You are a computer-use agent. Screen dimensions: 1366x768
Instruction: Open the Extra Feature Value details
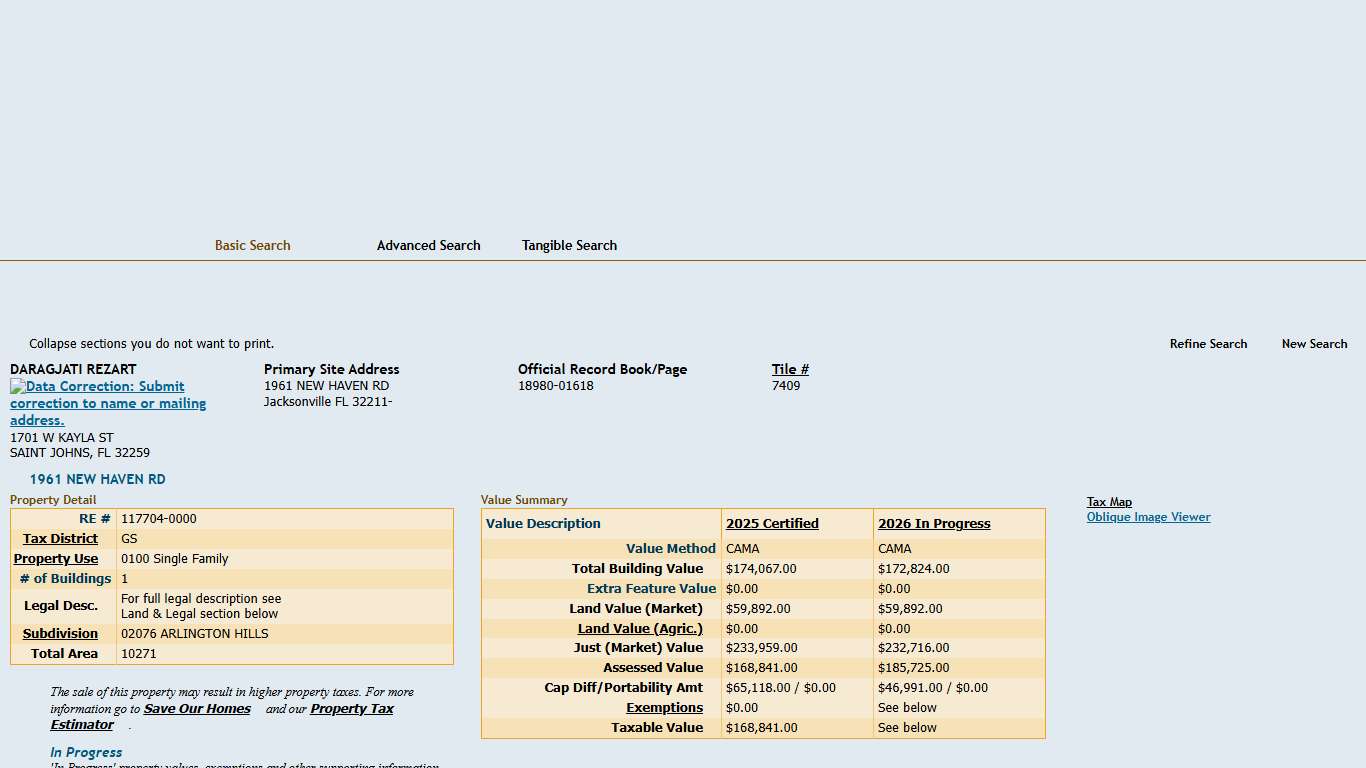(x=651, y=588)
